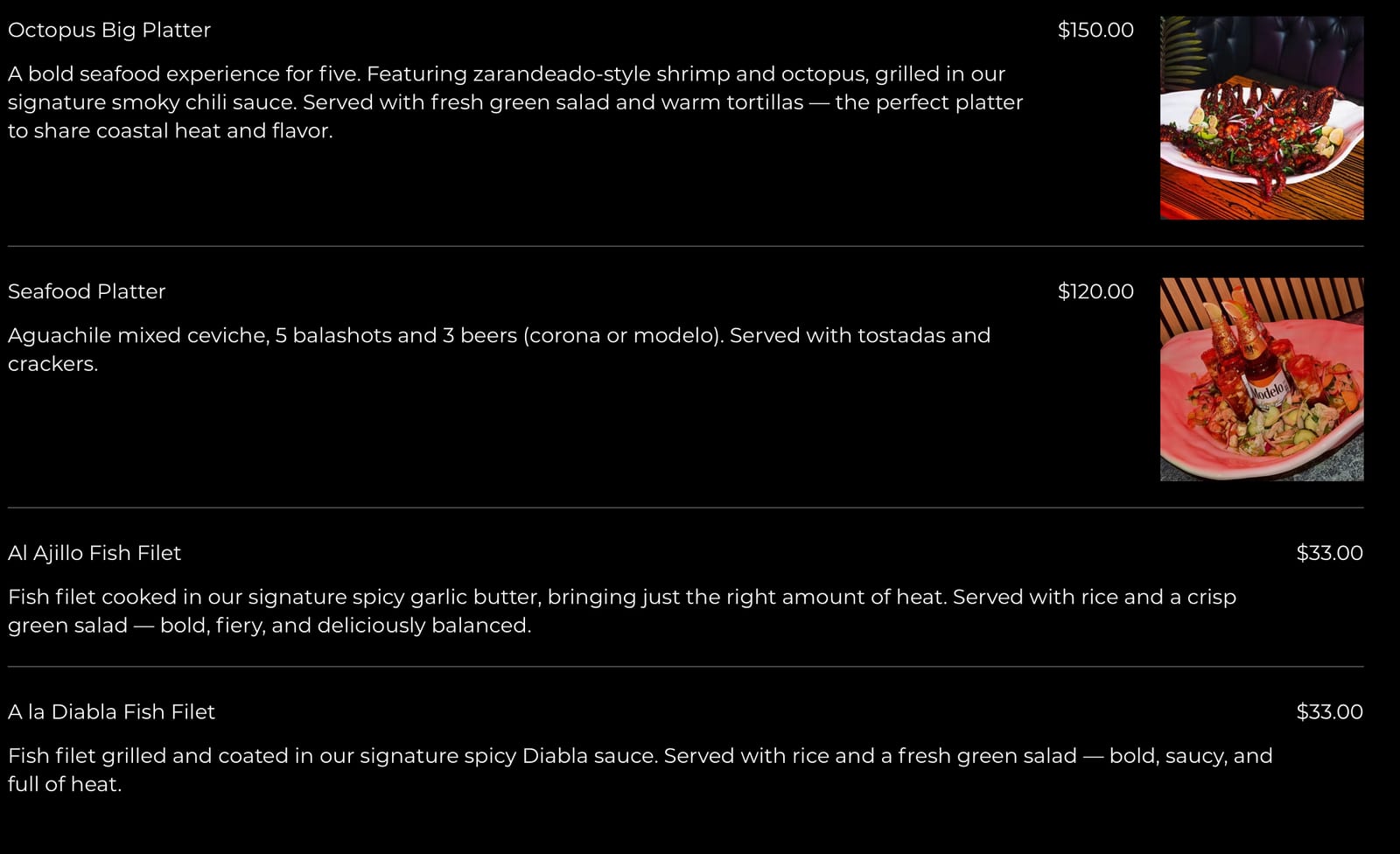Click the divider below Octopus Big Platter
The width and height of the screenshot is (1400, 854).
[x=686, y=246]
